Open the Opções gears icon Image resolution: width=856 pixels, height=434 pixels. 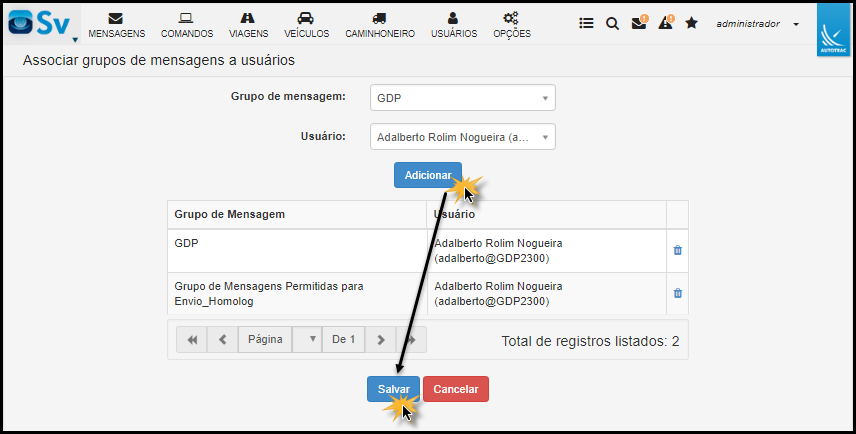[x=511, y=18]
